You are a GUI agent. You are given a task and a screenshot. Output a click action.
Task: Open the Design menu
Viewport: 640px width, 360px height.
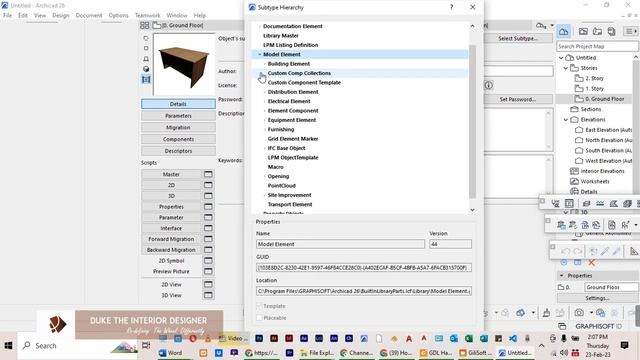point(60,15)
